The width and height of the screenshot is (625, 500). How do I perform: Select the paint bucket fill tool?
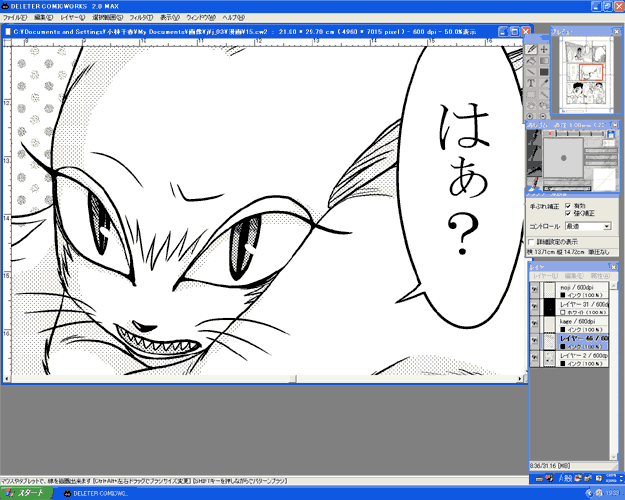(x=531, y=61)
